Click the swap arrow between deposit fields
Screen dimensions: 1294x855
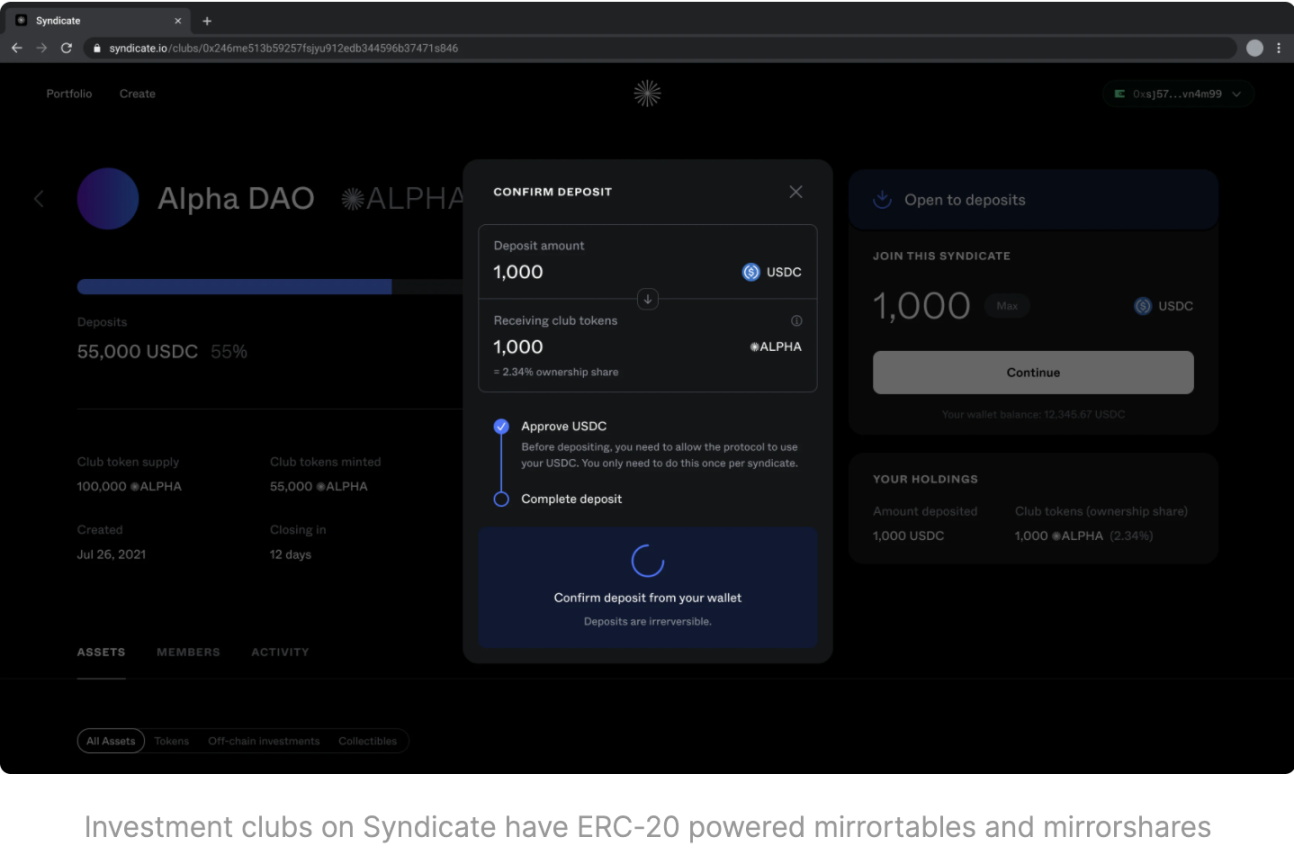point(648,299)
